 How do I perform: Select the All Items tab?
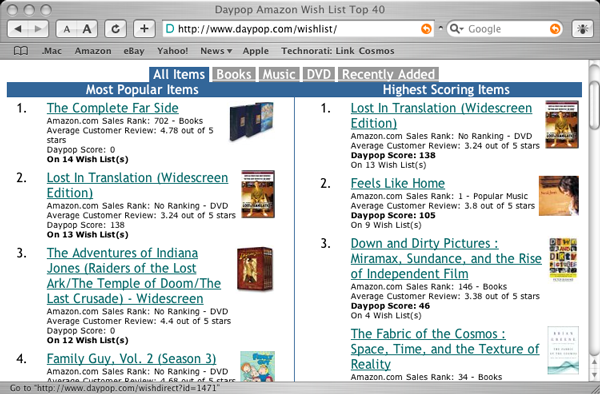coord(179,75)
